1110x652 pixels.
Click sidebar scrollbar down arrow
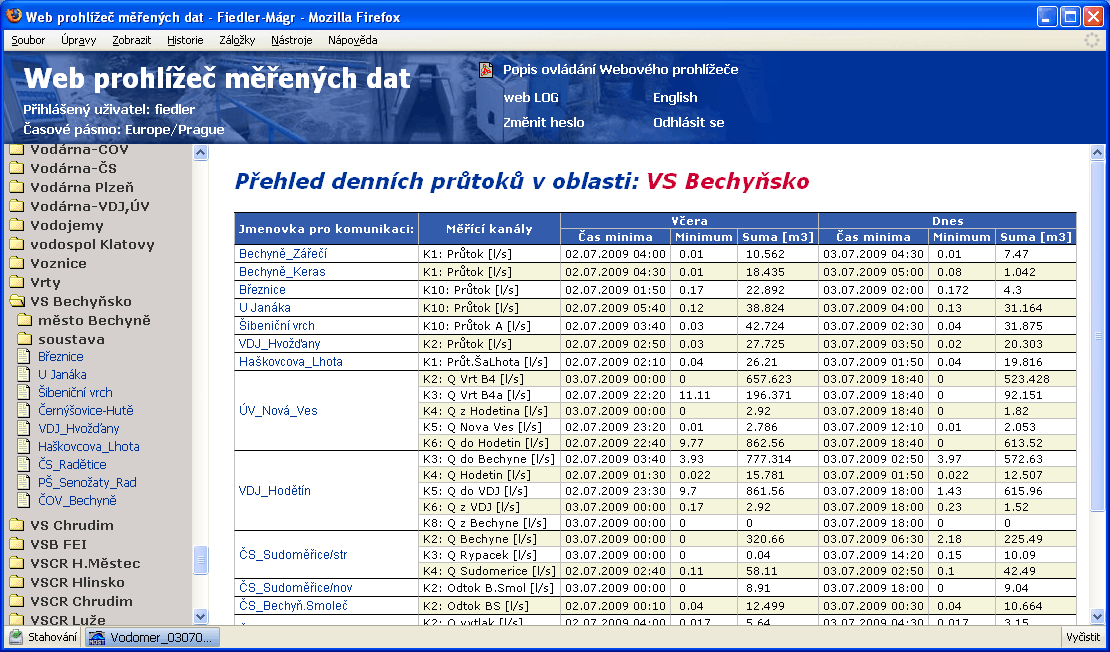click(200, 617)
